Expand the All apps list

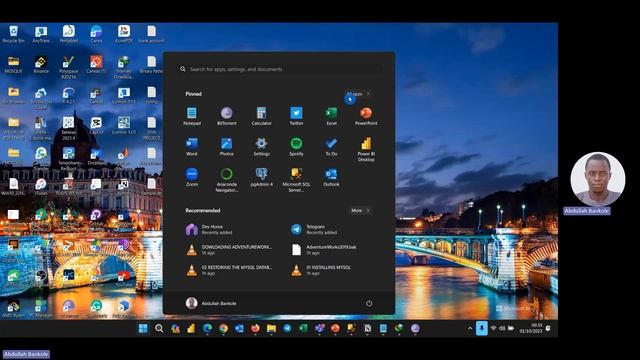(x=358, y=94)
